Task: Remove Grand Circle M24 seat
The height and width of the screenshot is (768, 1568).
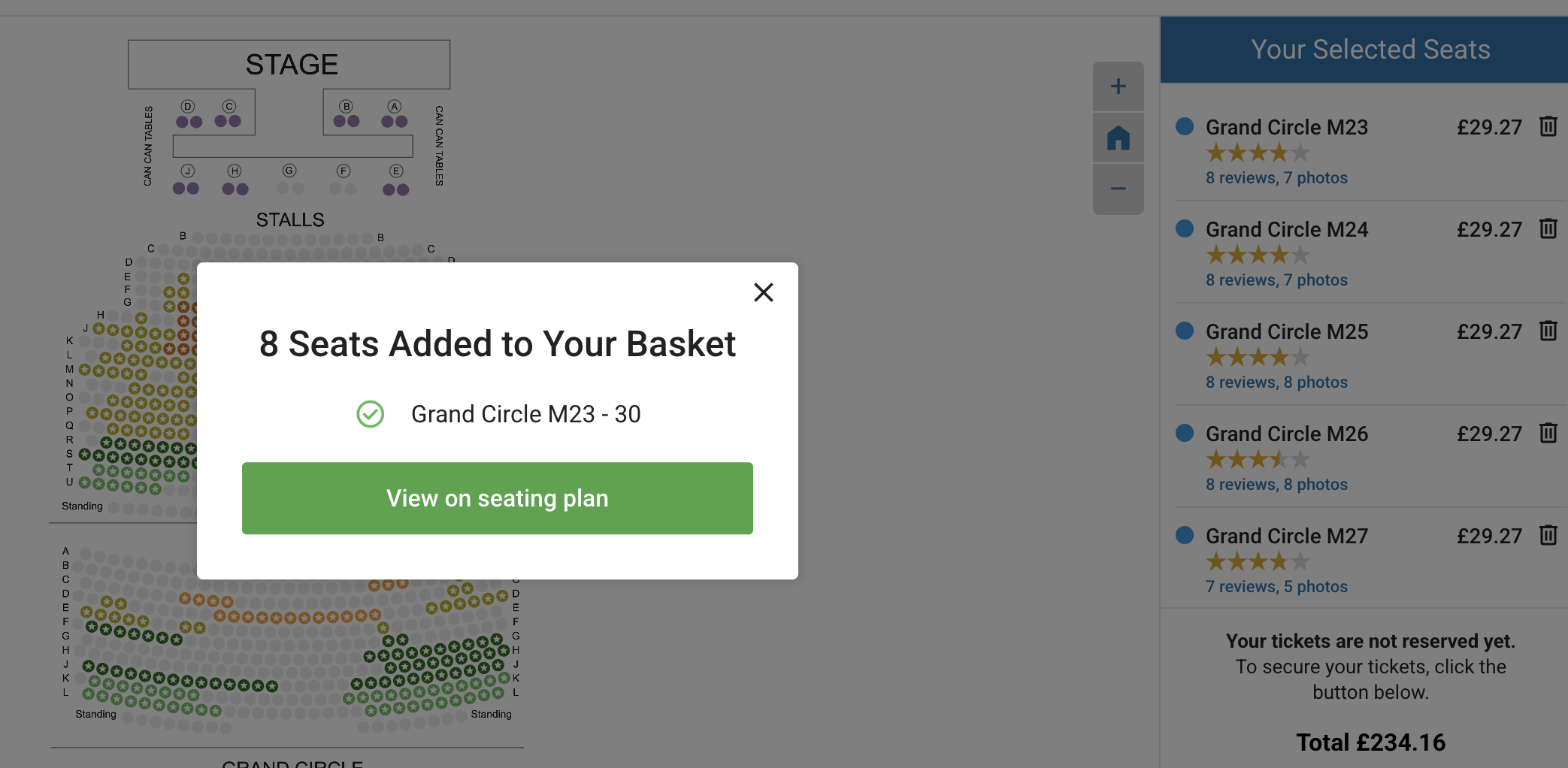Action: tap(1548, 228)
